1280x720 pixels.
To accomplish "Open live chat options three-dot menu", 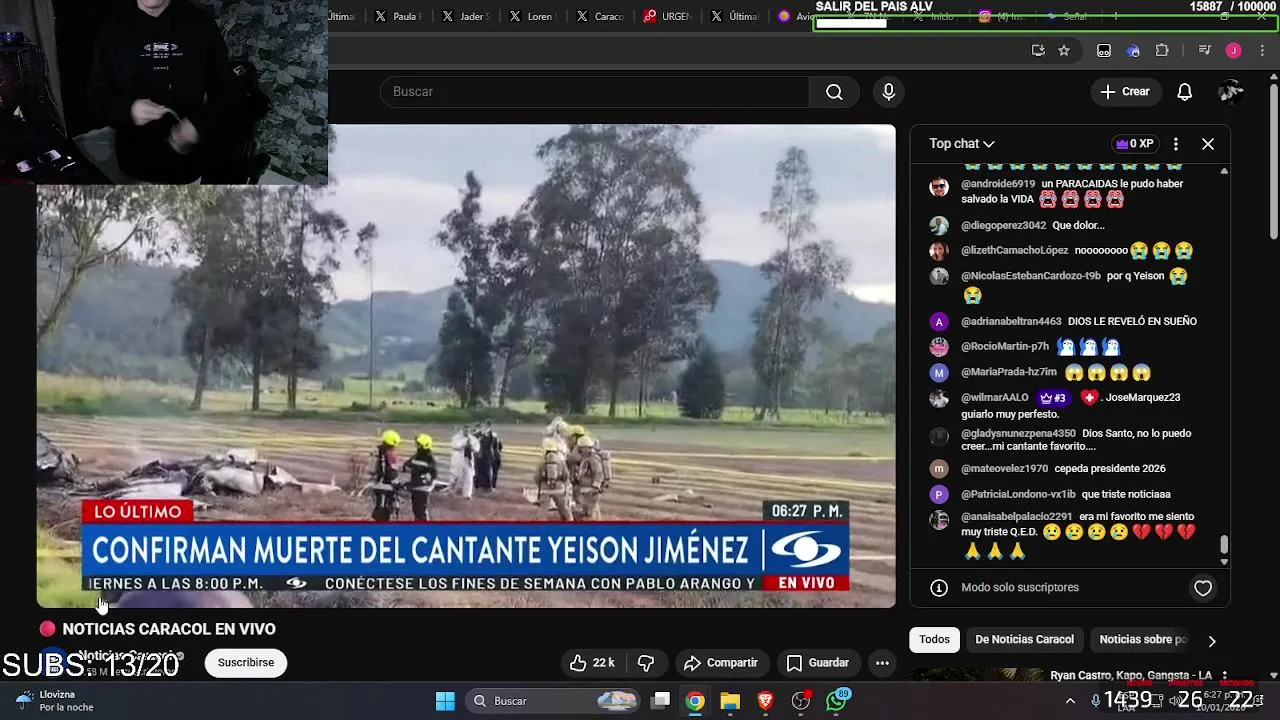I will click(x=1176, y=144).
